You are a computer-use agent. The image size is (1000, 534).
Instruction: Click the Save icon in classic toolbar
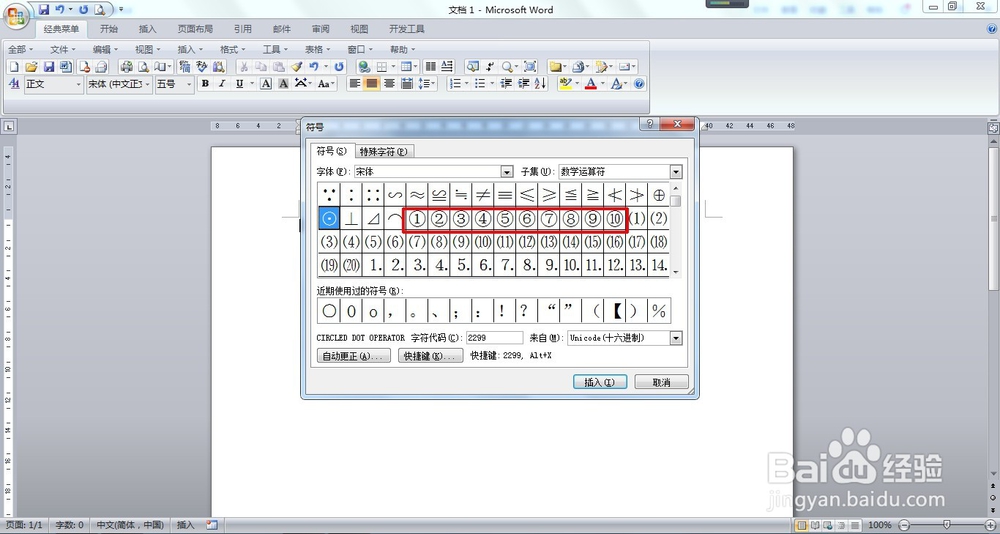click(48, 66)
